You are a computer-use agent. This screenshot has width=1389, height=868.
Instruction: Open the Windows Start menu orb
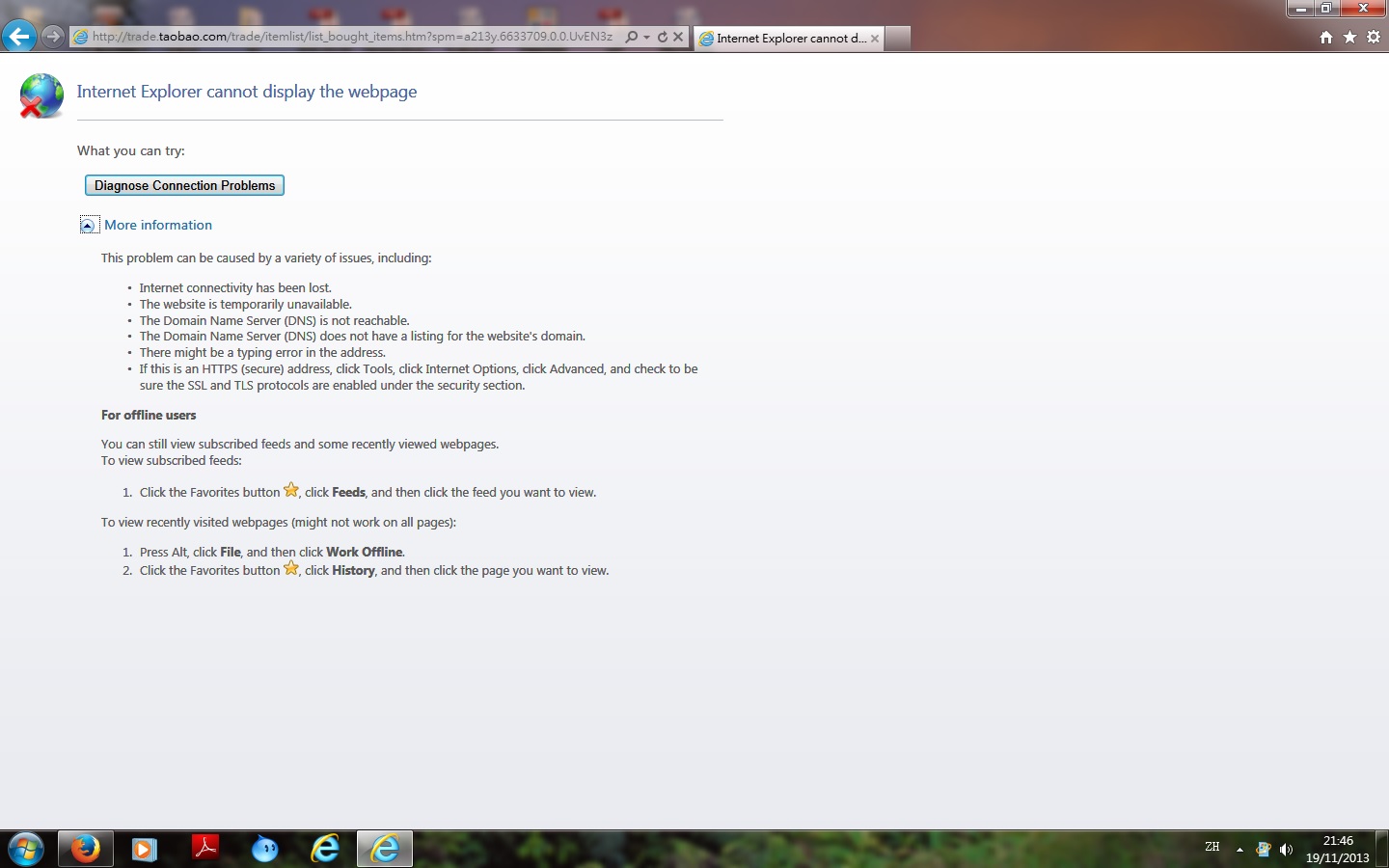pyautogui.click(x=26, y=849)
